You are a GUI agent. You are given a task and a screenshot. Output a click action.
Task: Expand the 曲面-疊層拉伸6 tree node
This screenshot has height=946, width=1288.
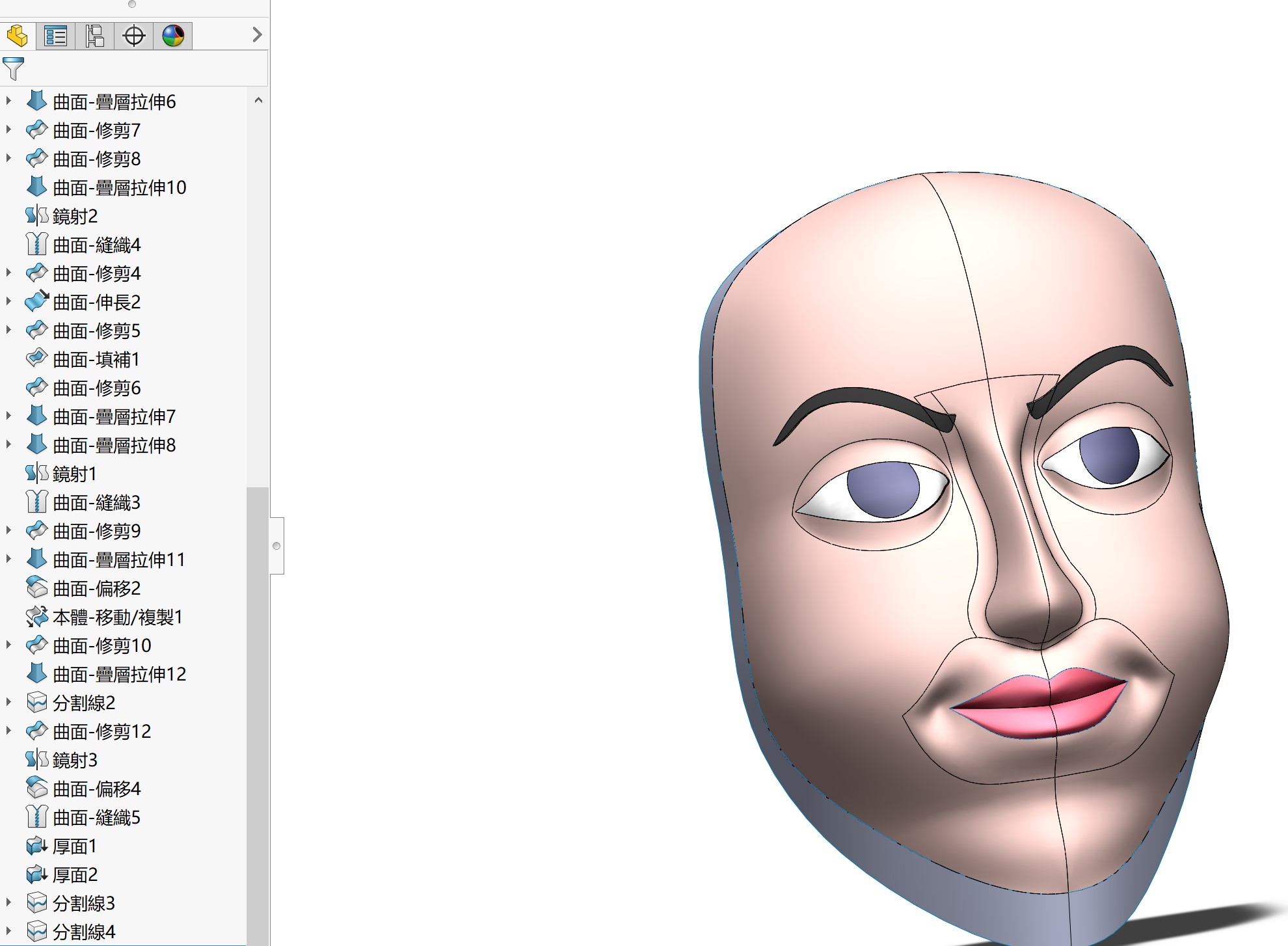(8, 101)
